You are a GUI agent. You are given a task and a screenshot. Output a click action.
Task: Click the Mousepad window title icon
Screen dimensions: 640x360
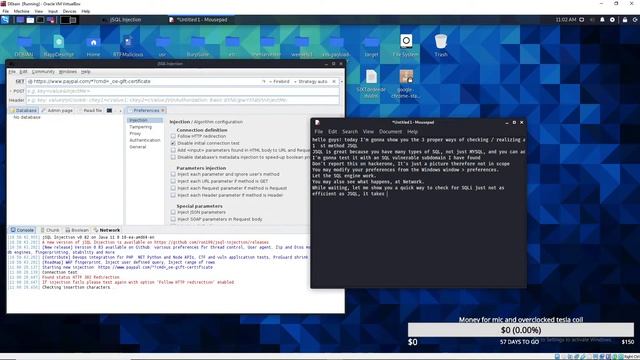tap(317, 122)
